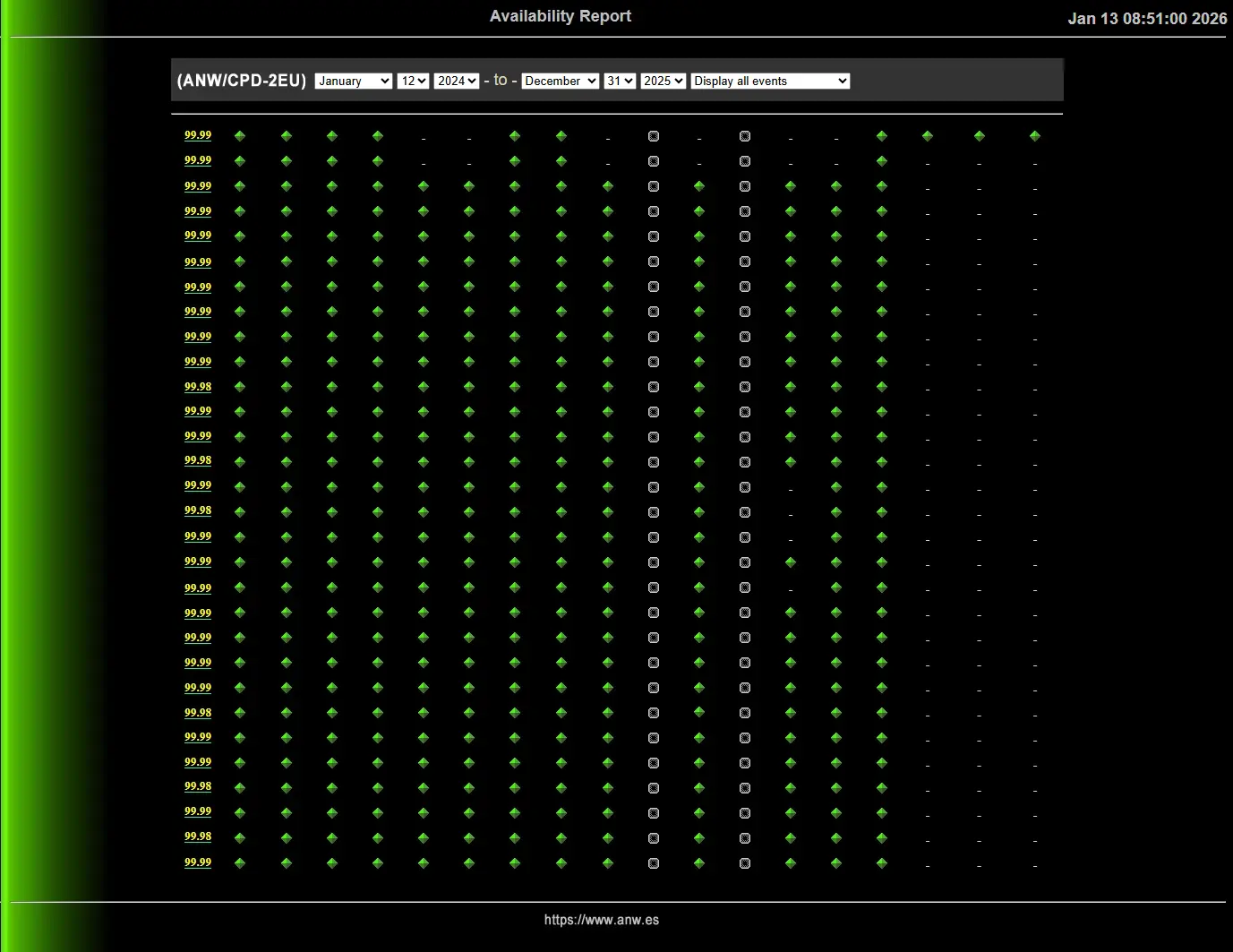Open the start day dropdown showing 12
Viewport: 1233px width, 952px height.
pos(413,81)
